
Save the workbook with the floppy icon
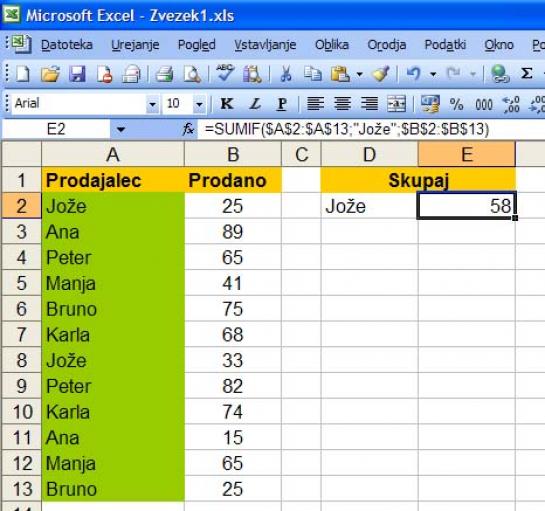pos(77,74)
